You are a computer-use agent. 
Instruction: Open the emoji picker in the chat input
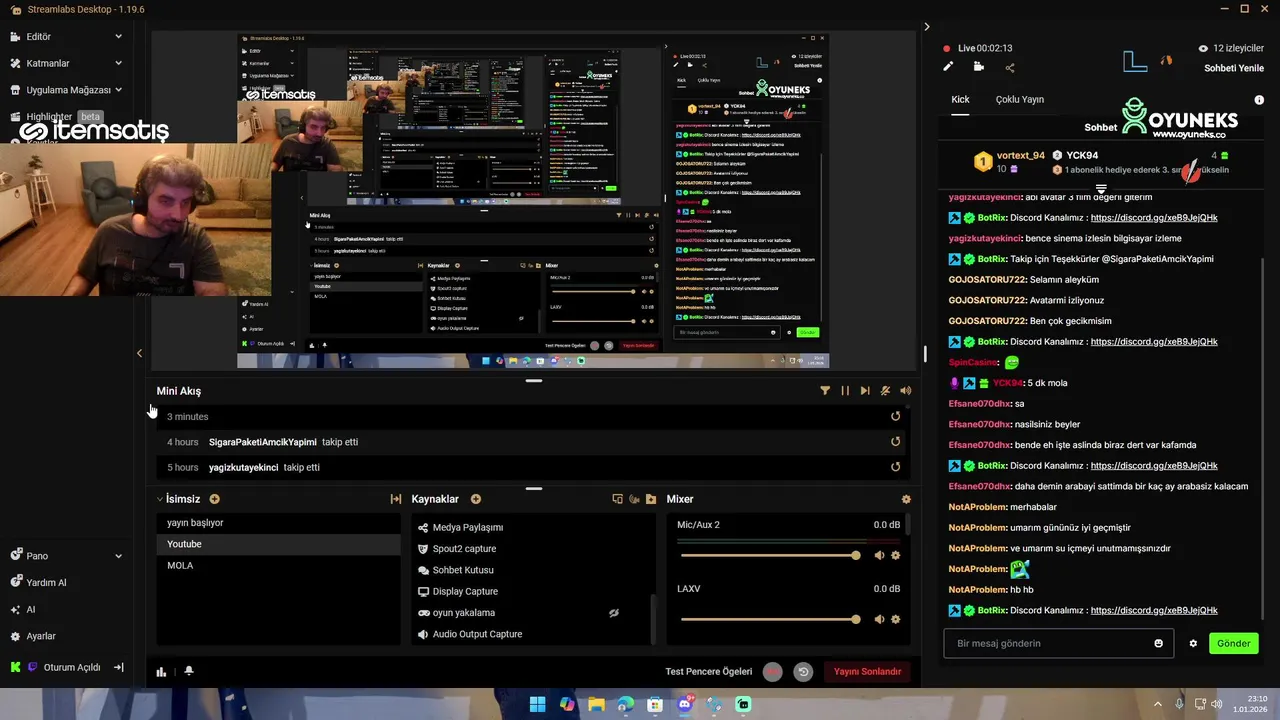(x=1159, y=643)
